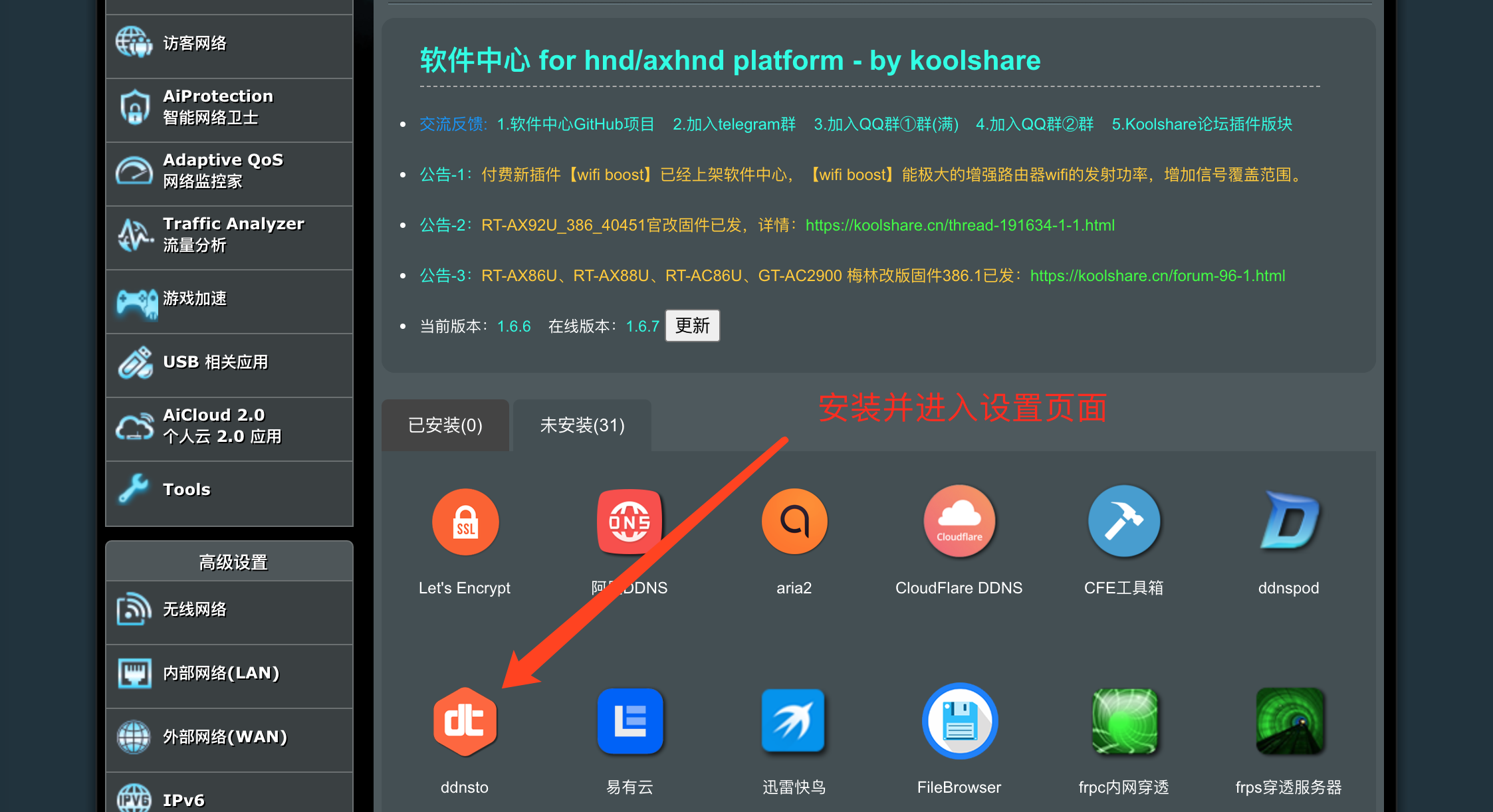The height and width of the screenshot is (812, 1493).
Task: Open the Let's Encrypt SSL plugin icon
Action: point(465,522)
